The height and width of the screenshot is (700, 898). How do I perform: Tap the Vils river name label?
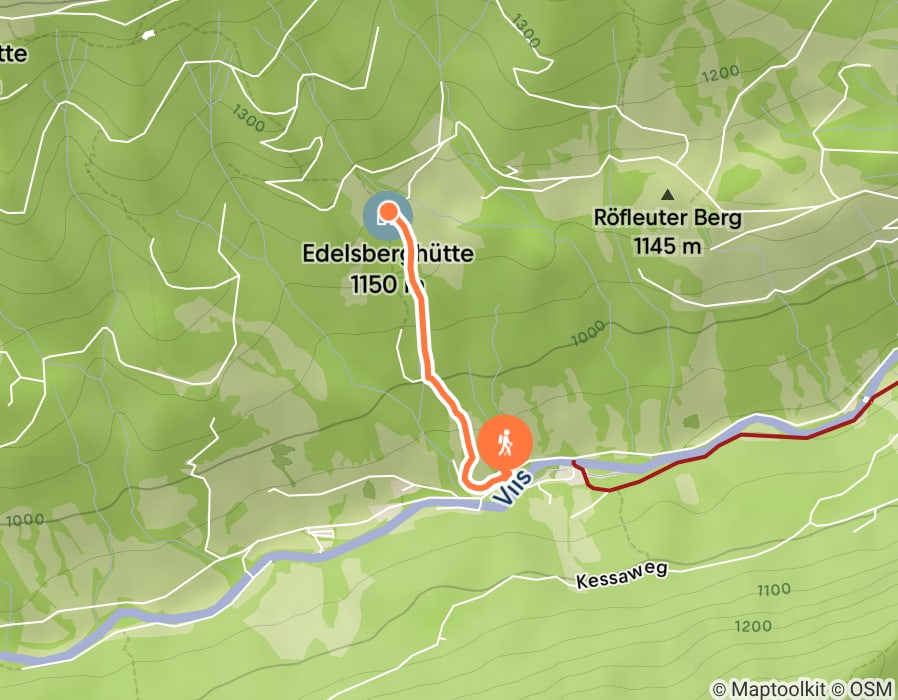coord(511,487)
